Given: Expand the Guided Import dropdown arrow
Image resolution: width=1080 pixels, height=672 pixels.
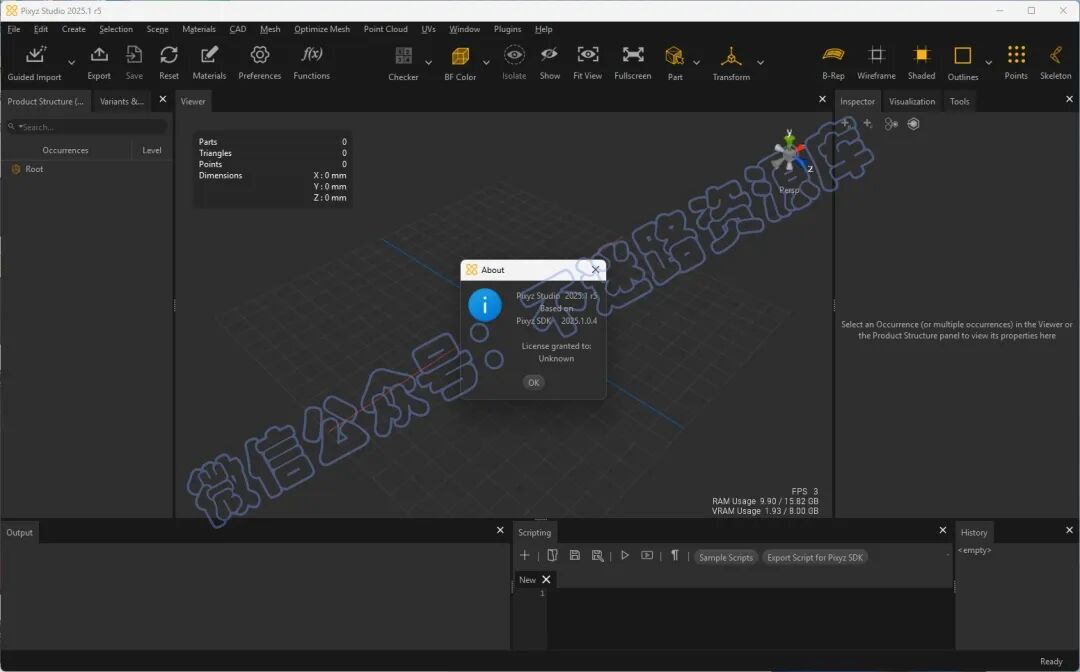Looking at the screenshot, I should [x=71, y=63].
